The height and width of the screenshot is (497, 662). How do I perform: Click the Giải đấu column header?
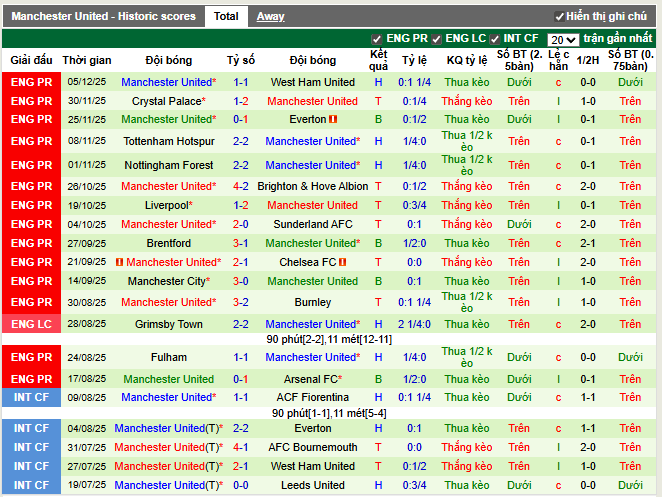tap(32, 60)
